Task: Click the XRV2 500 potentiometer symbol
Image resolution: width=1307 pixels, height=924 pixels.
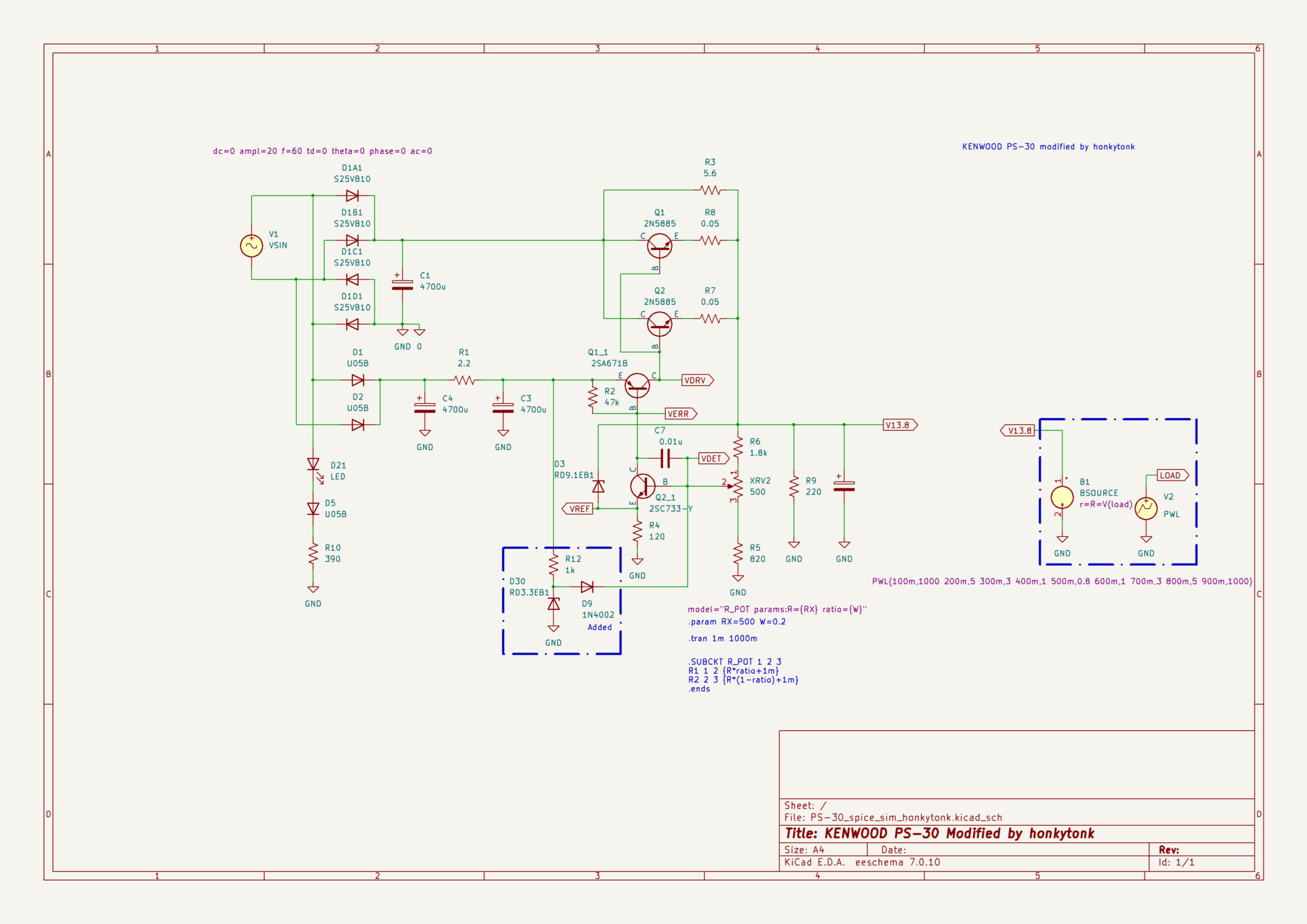Action: point(737,486)
